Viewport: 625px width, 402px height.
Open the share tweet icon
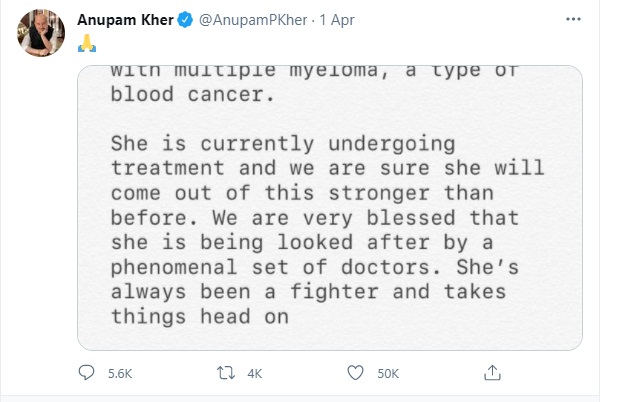490,373
